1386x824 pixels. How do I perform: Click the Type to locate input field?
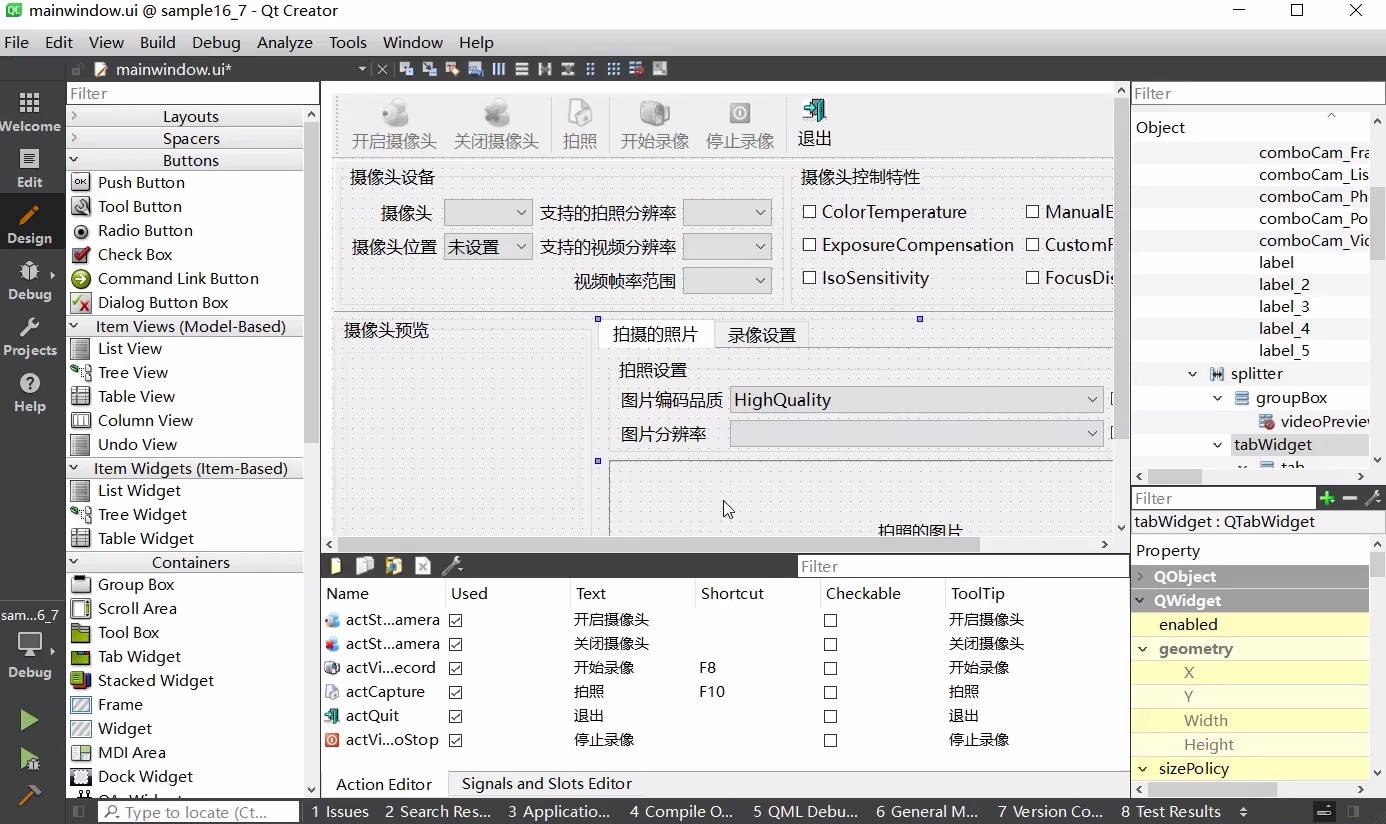pyautogui.click(x=198, y=812)
